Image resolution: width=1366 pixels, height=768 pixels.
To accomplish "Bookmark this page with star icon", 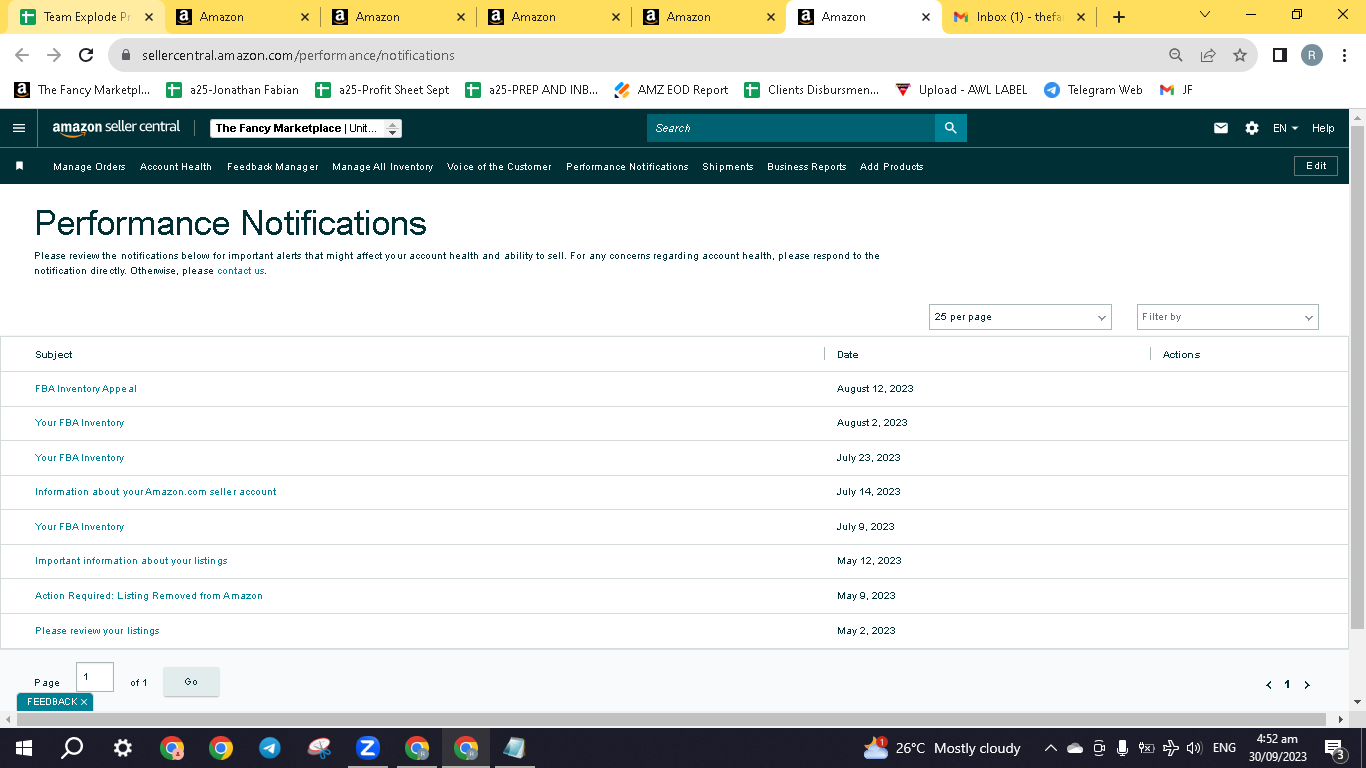I will [1240, 55].
